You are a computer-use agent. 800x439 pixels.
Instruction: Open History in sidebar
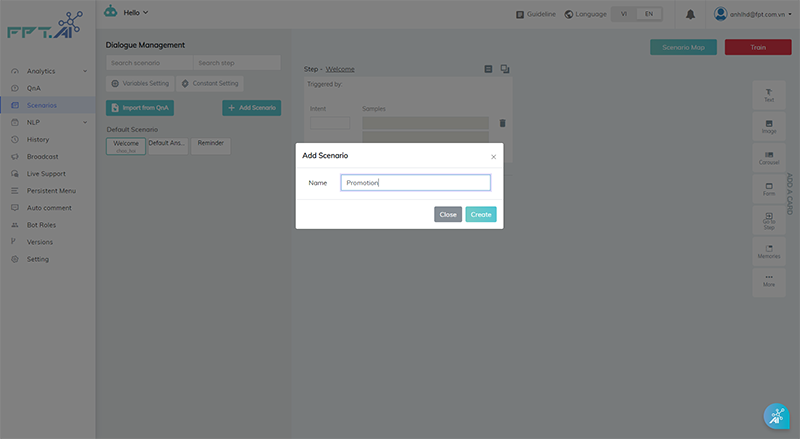tap(38, 139)
